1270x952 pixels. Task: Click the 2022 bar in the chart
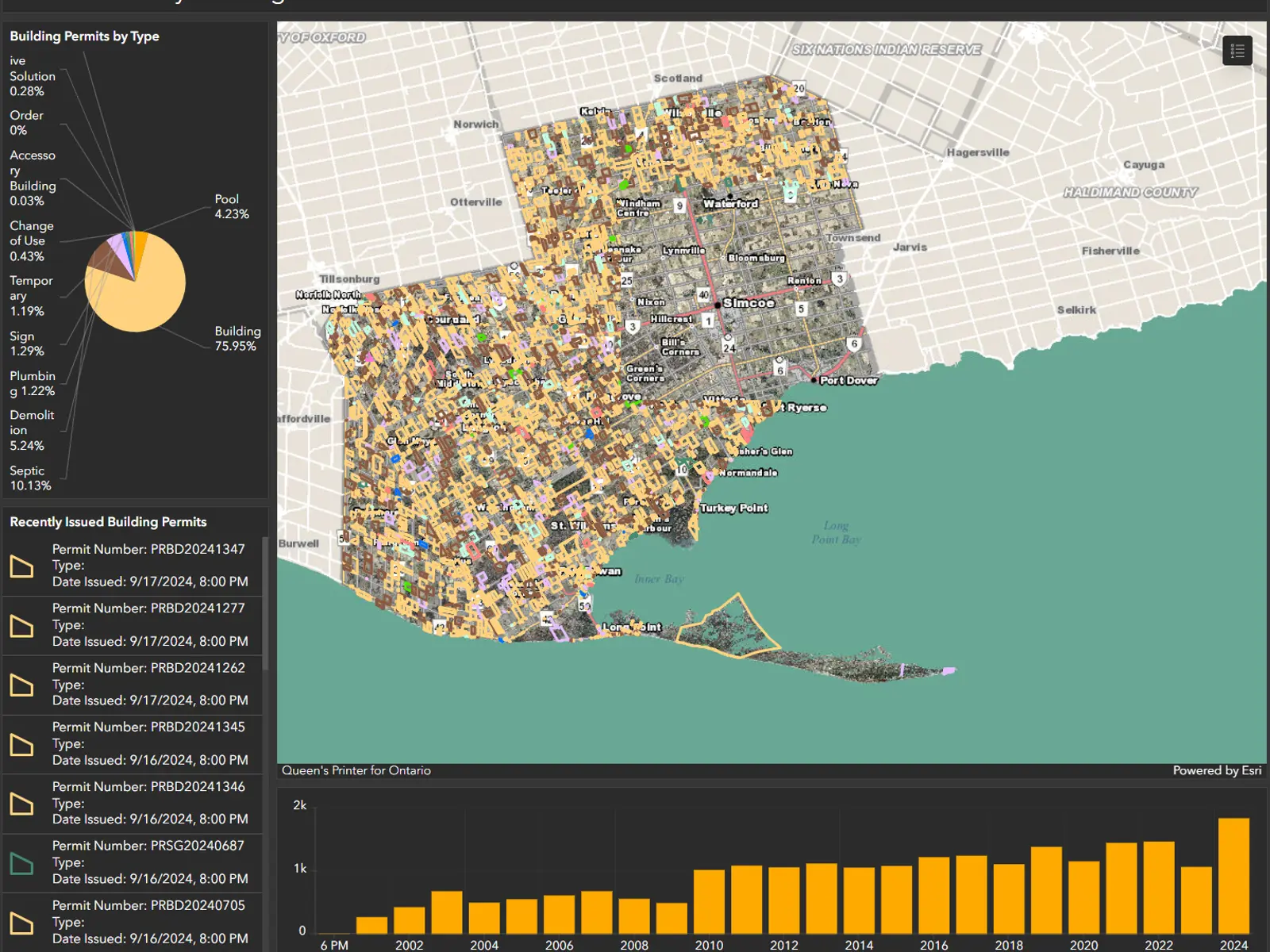click(x=1158, y=887)
